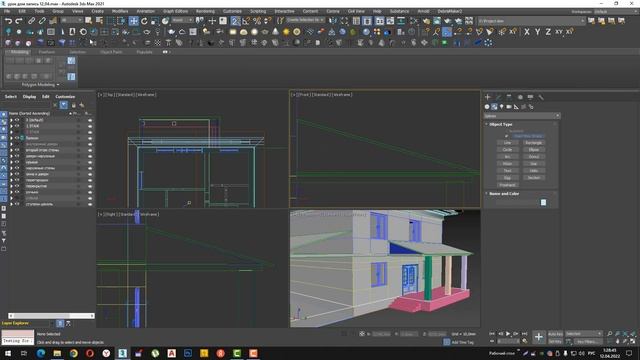Expand the '1 ЭТАЖ' layer tree arrow
The width and height of the screenshot is (640, 360).
click(x=11, y=126)
